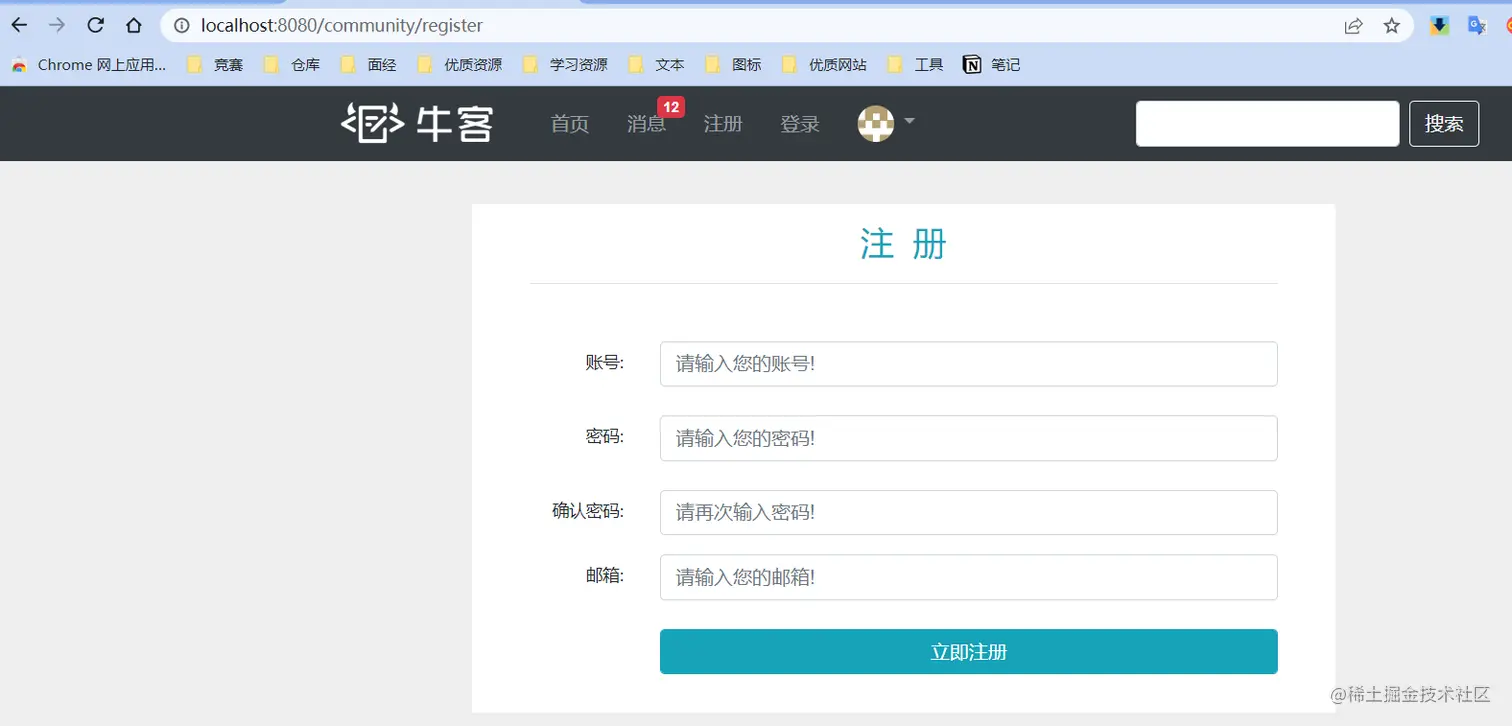Open the 优质网站 bookmark folder
The width and height of the screenshot is (1512, 726).
pyautogui.click(x=825, y=65)
